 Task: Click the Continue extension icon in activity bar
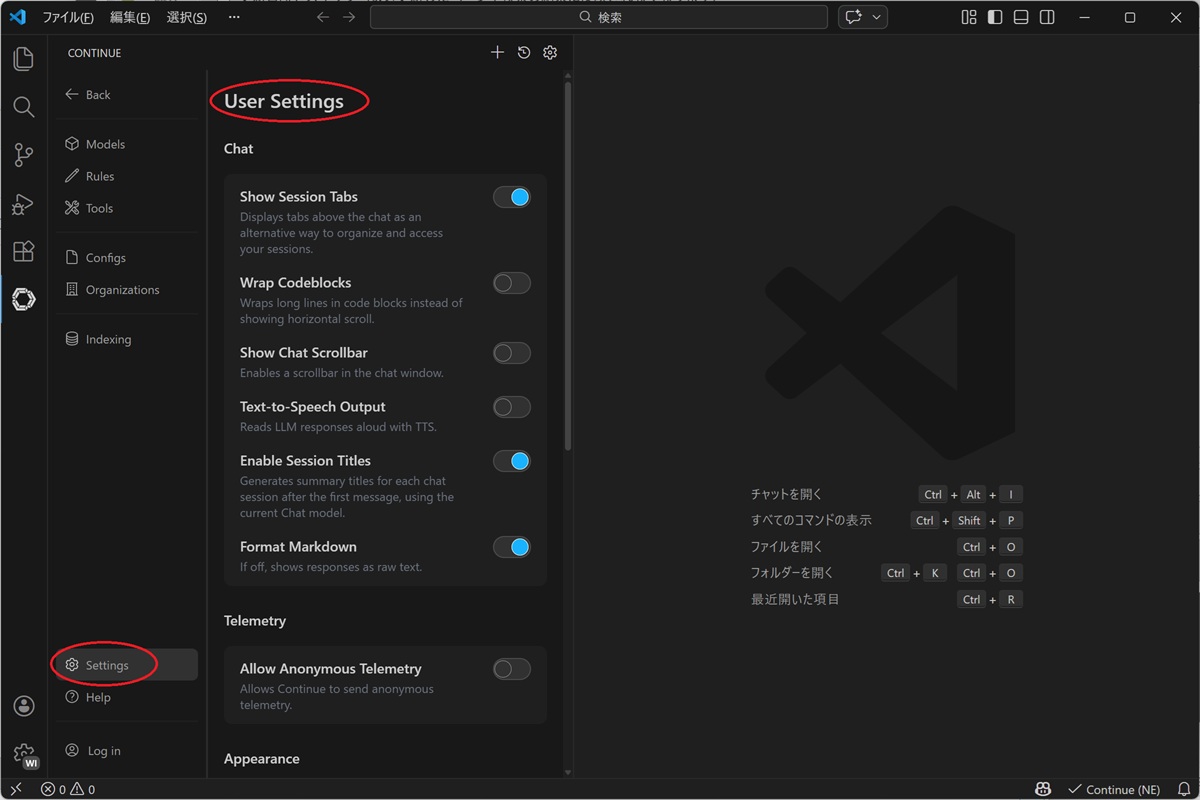click(23, 299)
